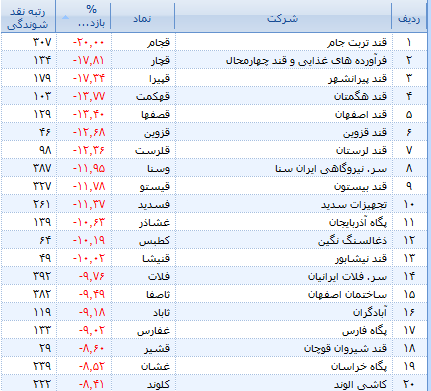Image resolution: width=431 pixels, height=391 pixels.
Task: Select company پگاه آذربایجان
Action: point(358,222)
